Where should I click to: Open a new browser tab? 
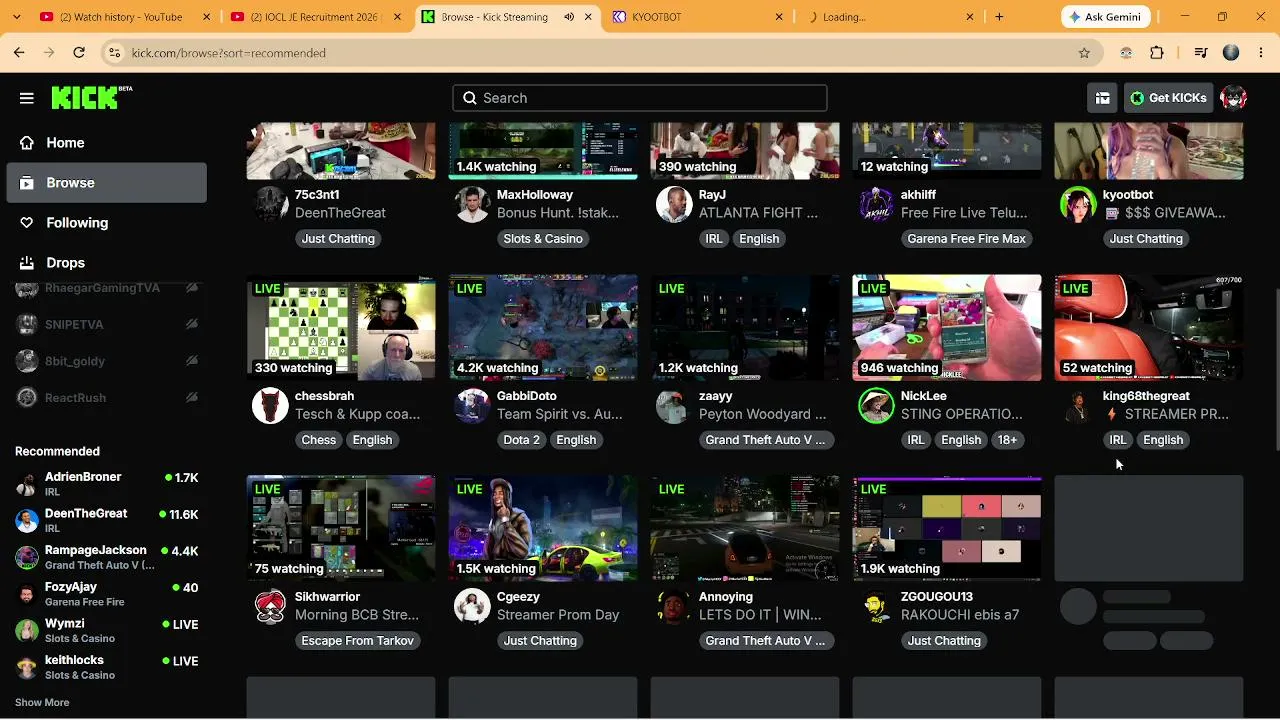[999, 17]
